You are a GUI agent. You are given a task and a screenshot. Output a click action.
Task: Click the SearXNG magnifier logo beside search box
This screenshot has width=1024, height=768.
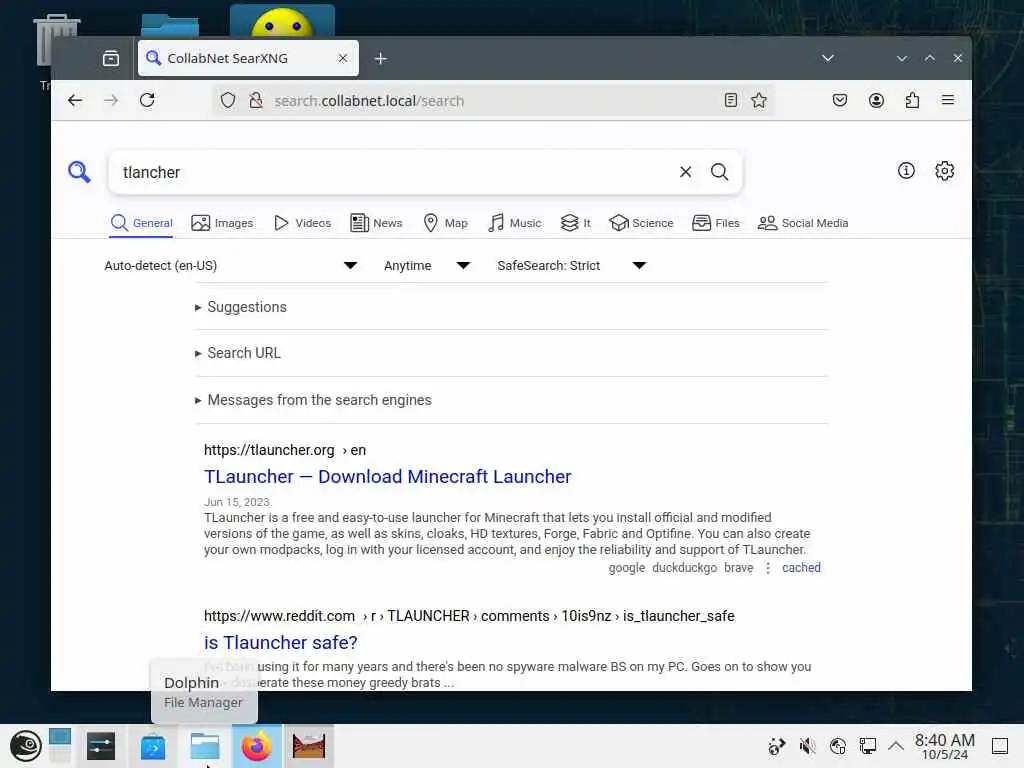point(79,172)
